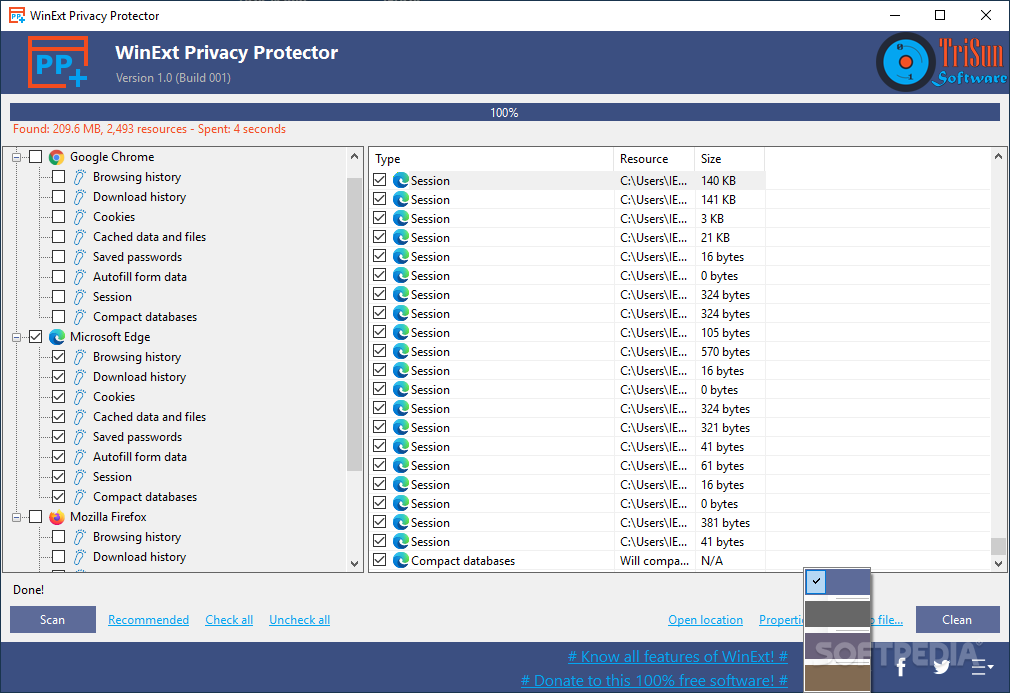
Task: Click the Microsoft Edge browser icon in tree
Action: tap(57, 337)
